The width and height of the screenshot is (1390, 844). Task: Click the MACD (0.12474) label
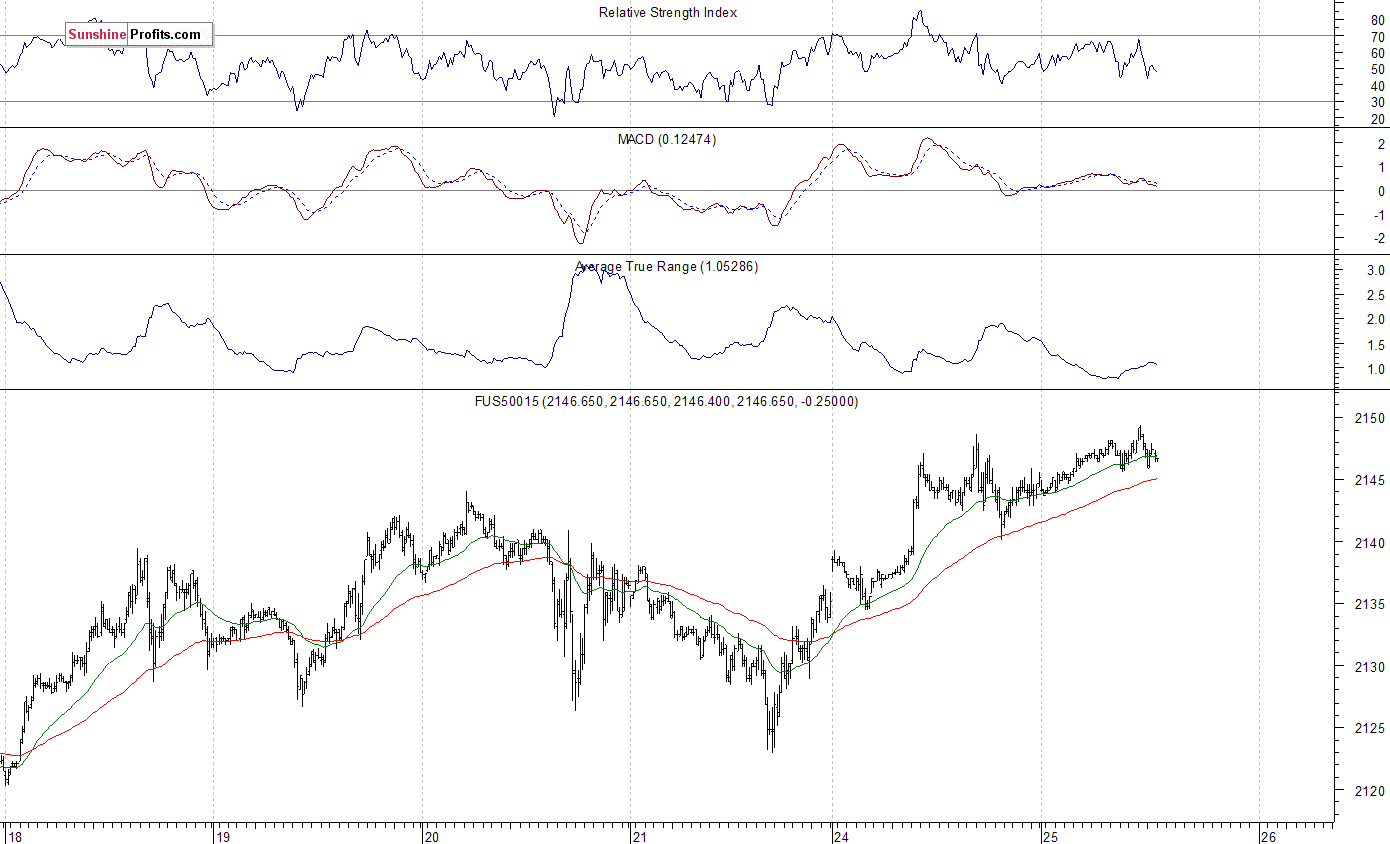666,140
